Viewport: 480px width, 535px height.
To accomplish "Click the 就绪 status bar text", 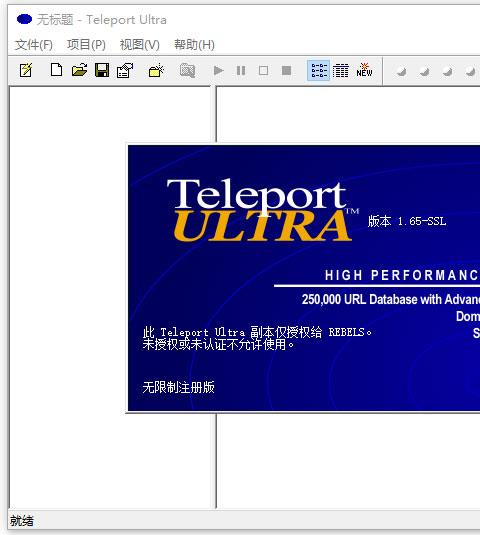I will (22, 521).
